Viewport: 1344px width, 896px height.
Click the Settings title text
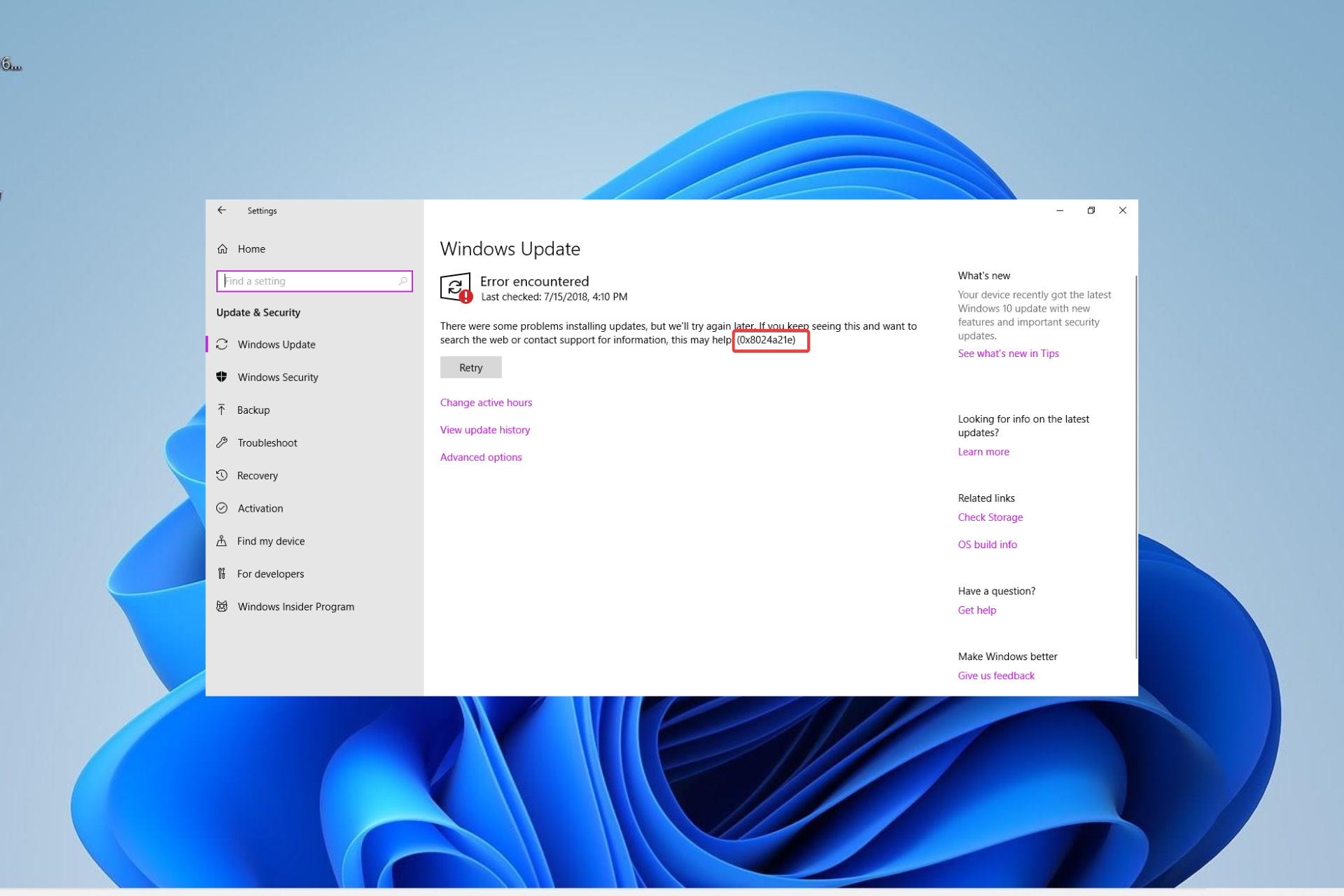pyautogui.click(x=262, y=211)
